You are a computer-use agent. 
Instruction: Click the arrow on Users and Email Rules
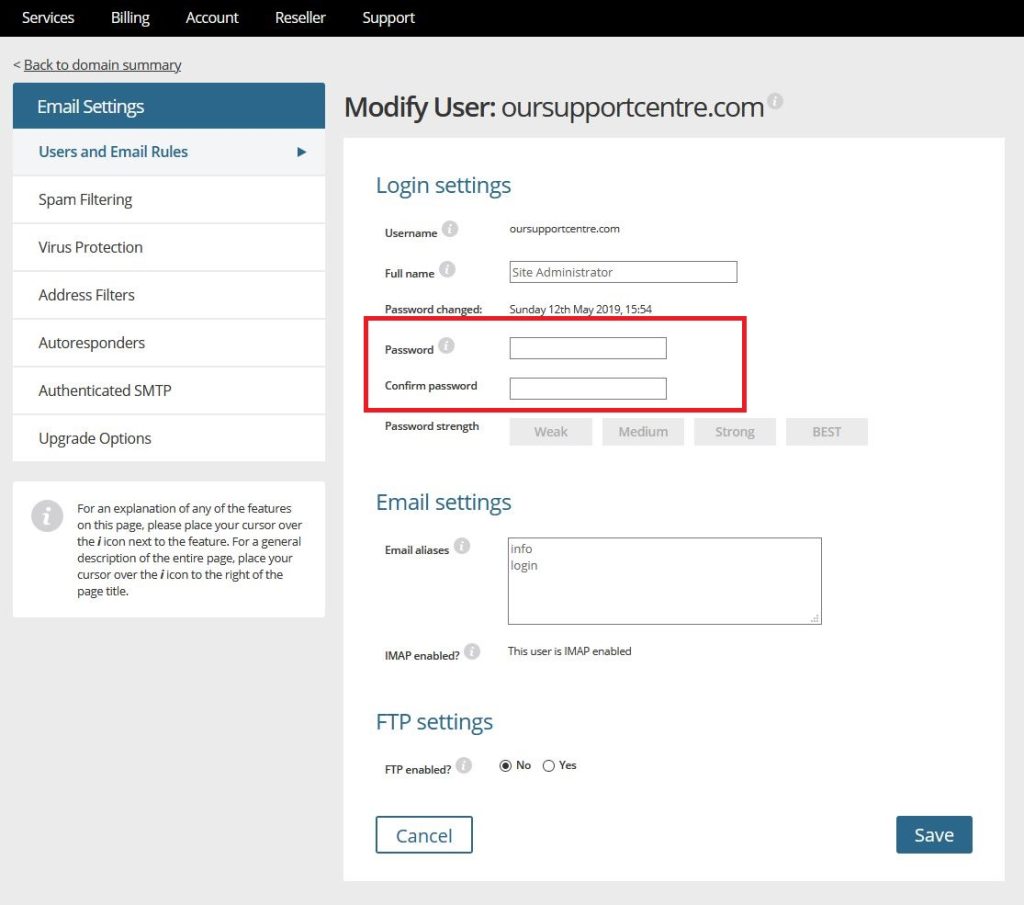tap(301, 152)
